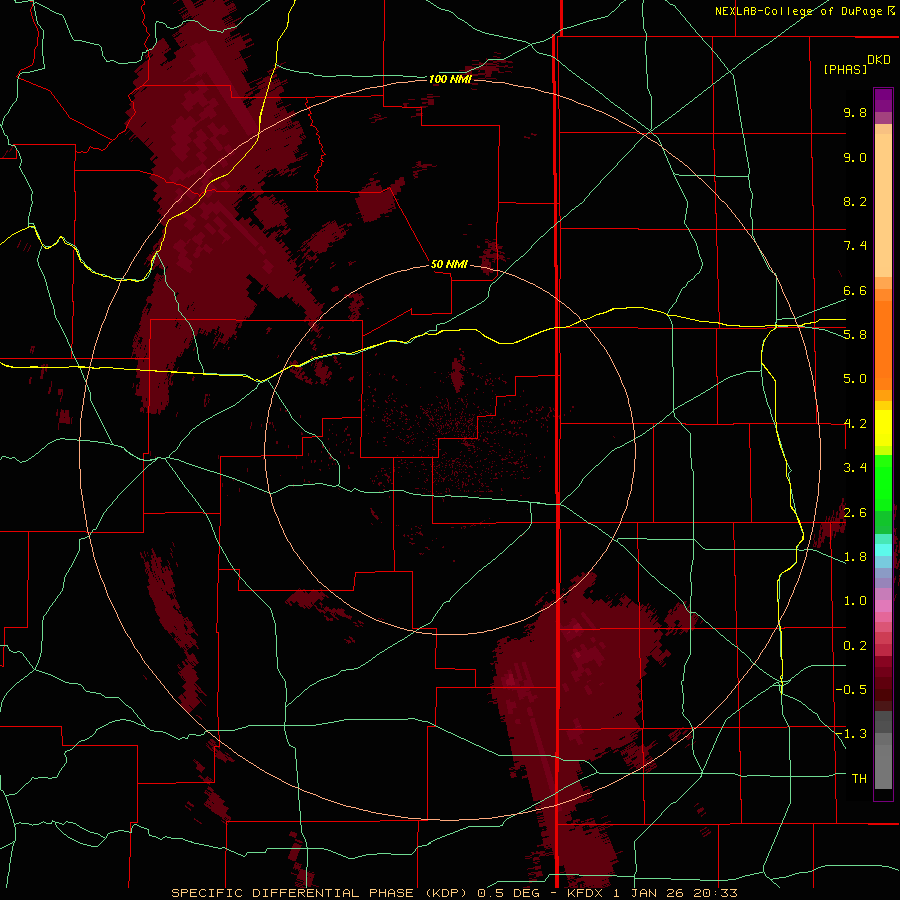Click the purple top of the color bar

(883, 100)
